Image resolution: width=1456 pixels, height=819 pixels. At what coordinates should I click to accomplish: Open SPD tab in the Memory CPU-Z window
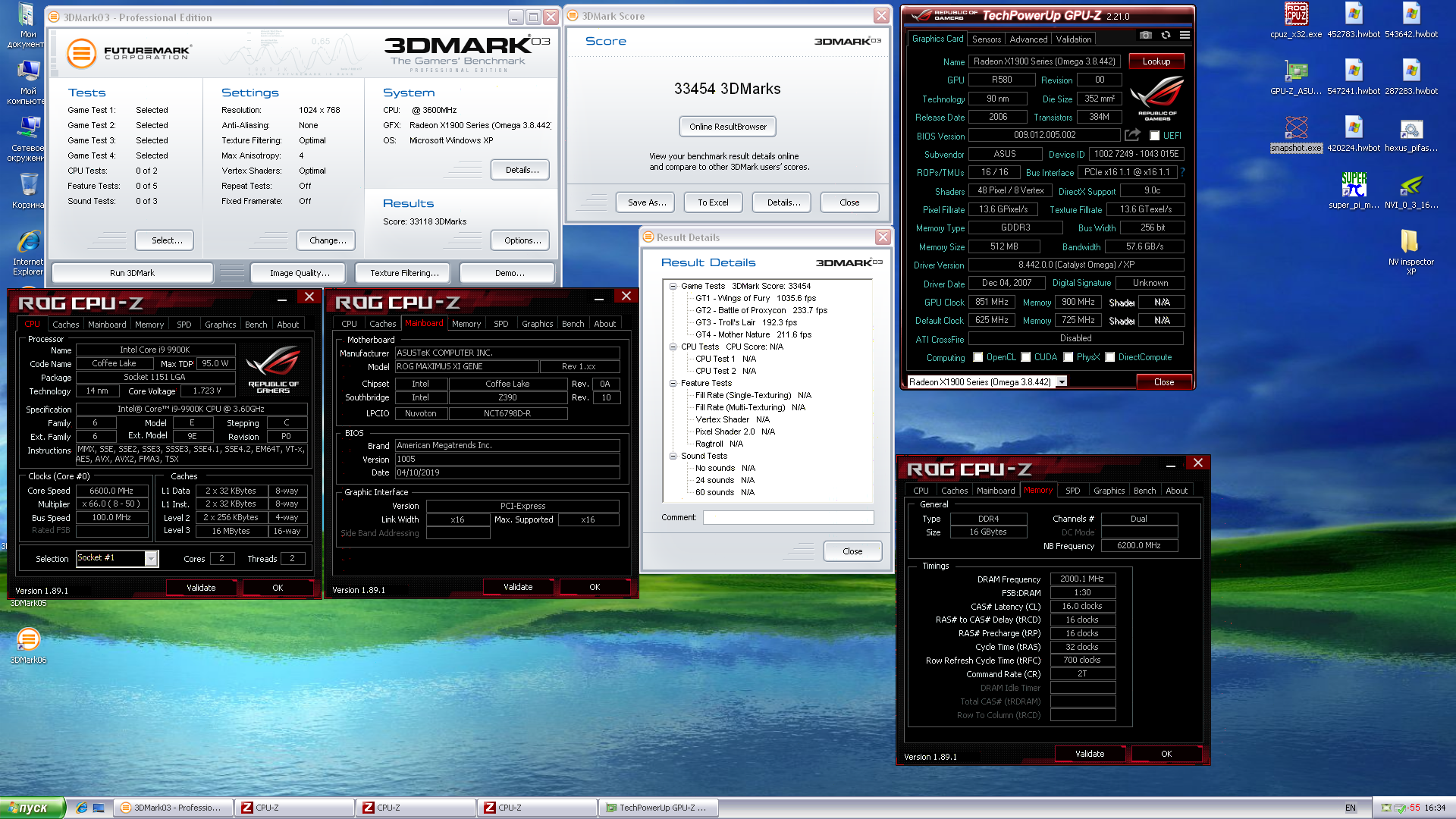point(1072,491)
